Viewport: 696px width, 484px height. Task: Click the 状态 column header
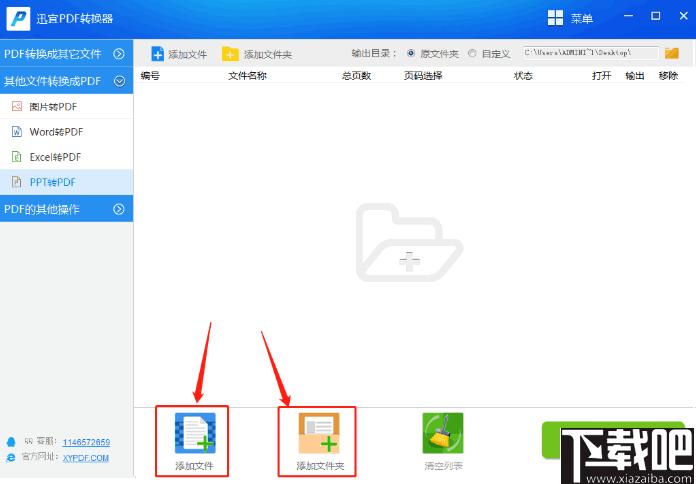coord(523,75)
